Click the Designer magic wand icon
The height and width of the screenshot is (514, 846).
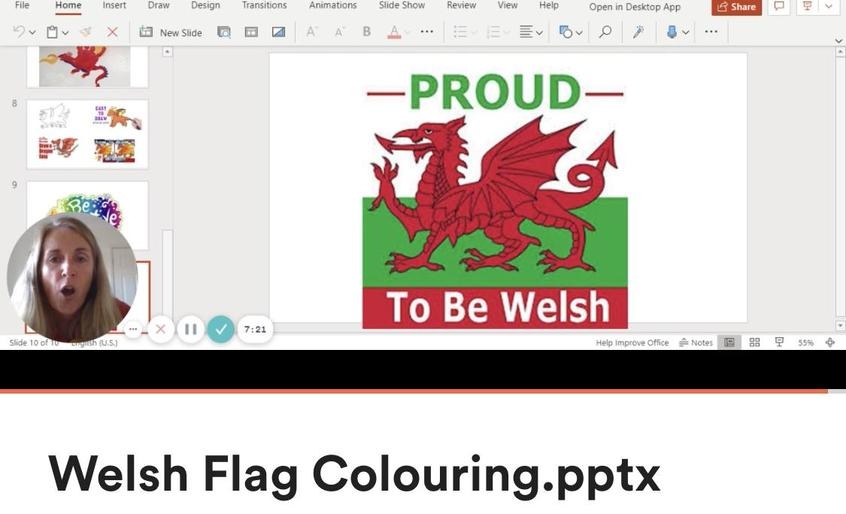638,32
